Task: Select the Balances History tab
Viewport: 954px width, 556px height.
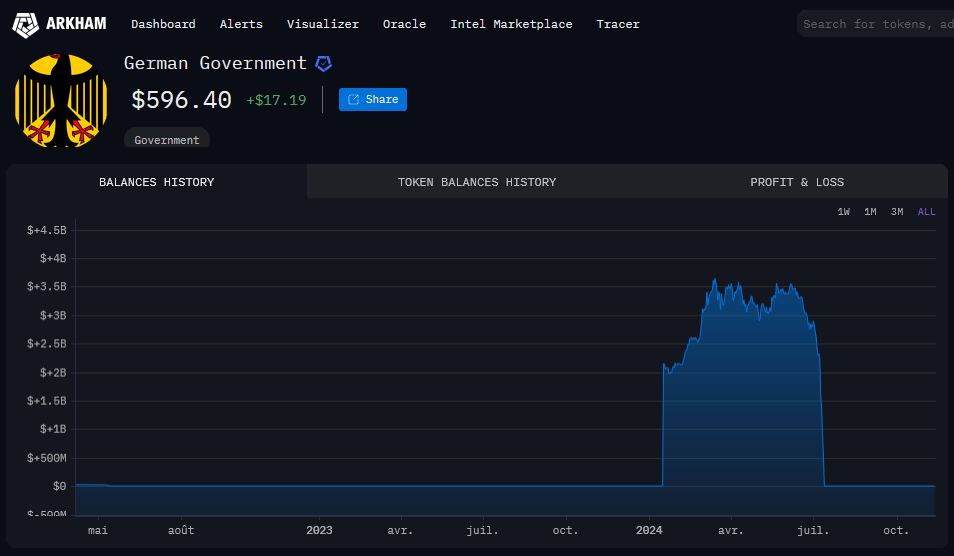Action: [156, 182]
